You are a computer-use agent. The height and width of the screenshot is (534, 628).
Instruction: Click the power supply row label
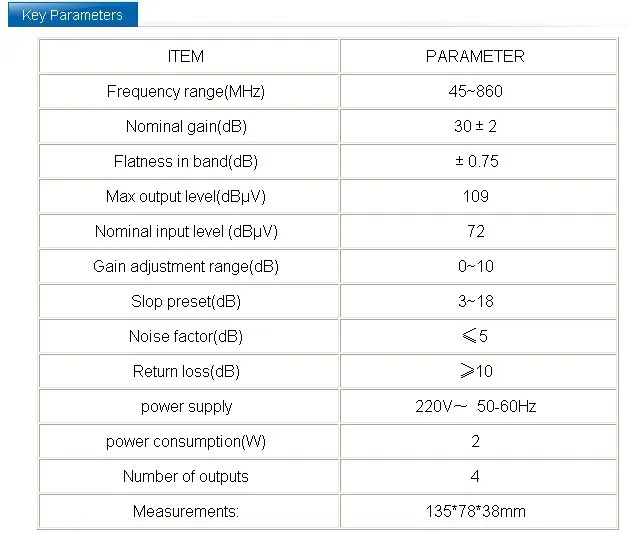[x=187, y=407]
